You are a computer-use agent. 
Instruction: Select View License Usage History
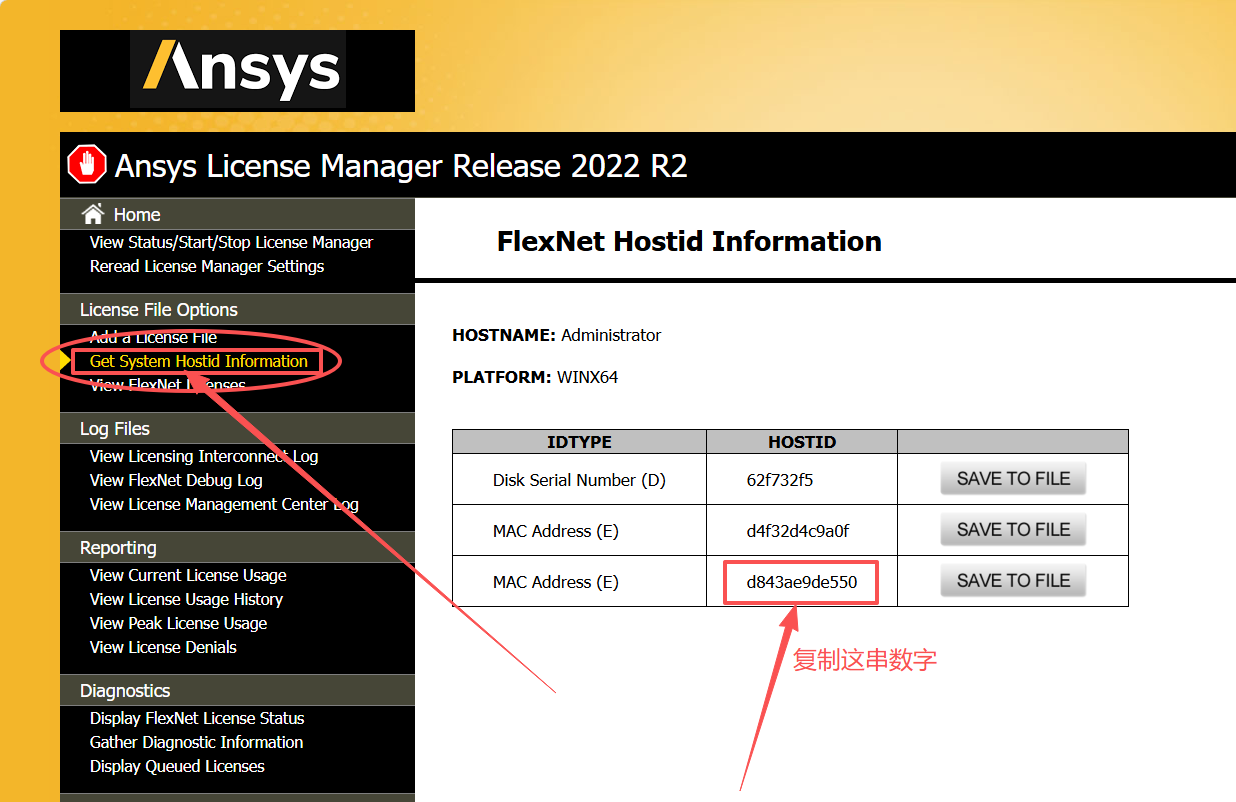186,599
